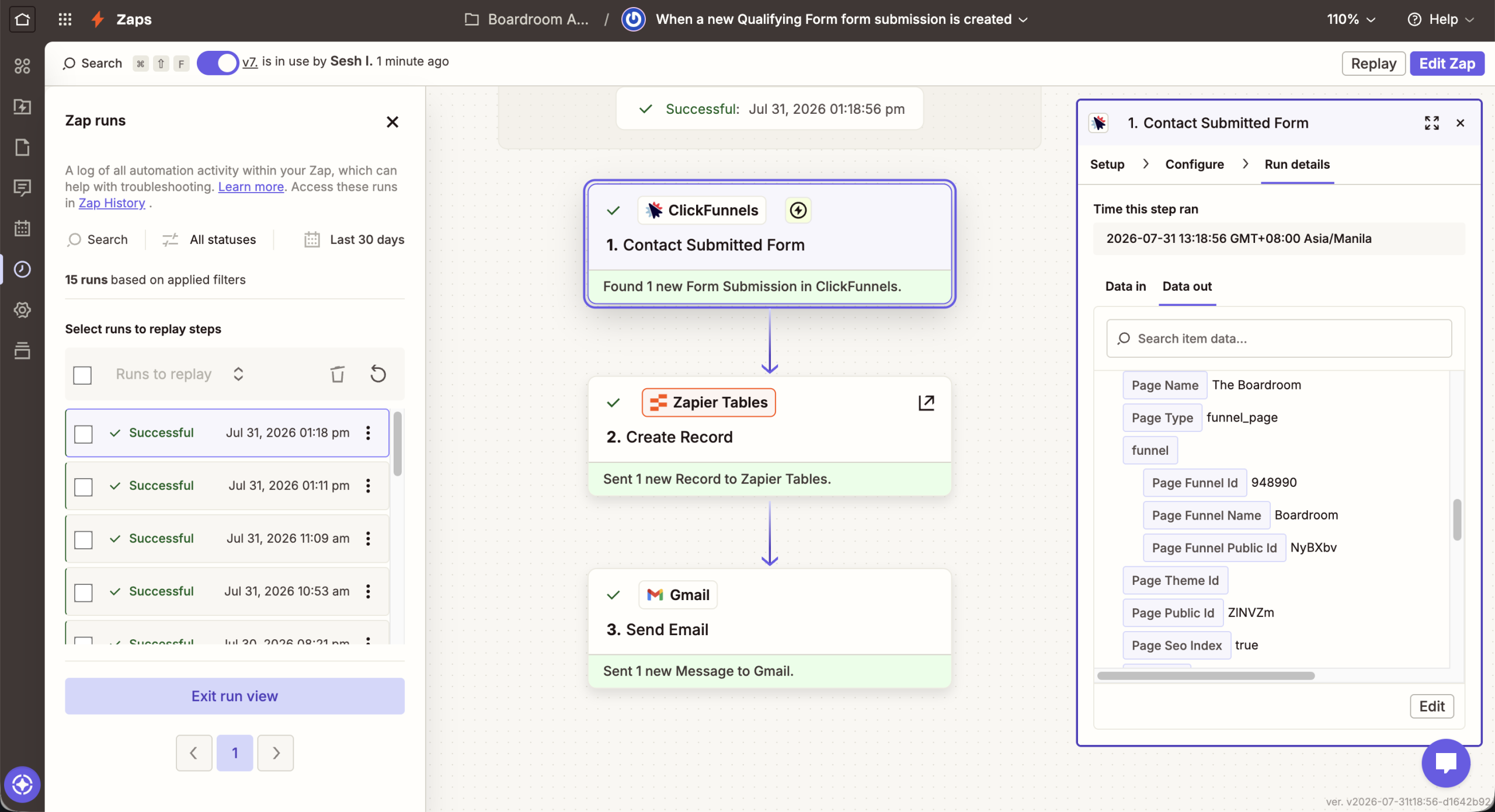1495x812 pixels.
Task: Go to the next runs page
Action: (276, 753)
